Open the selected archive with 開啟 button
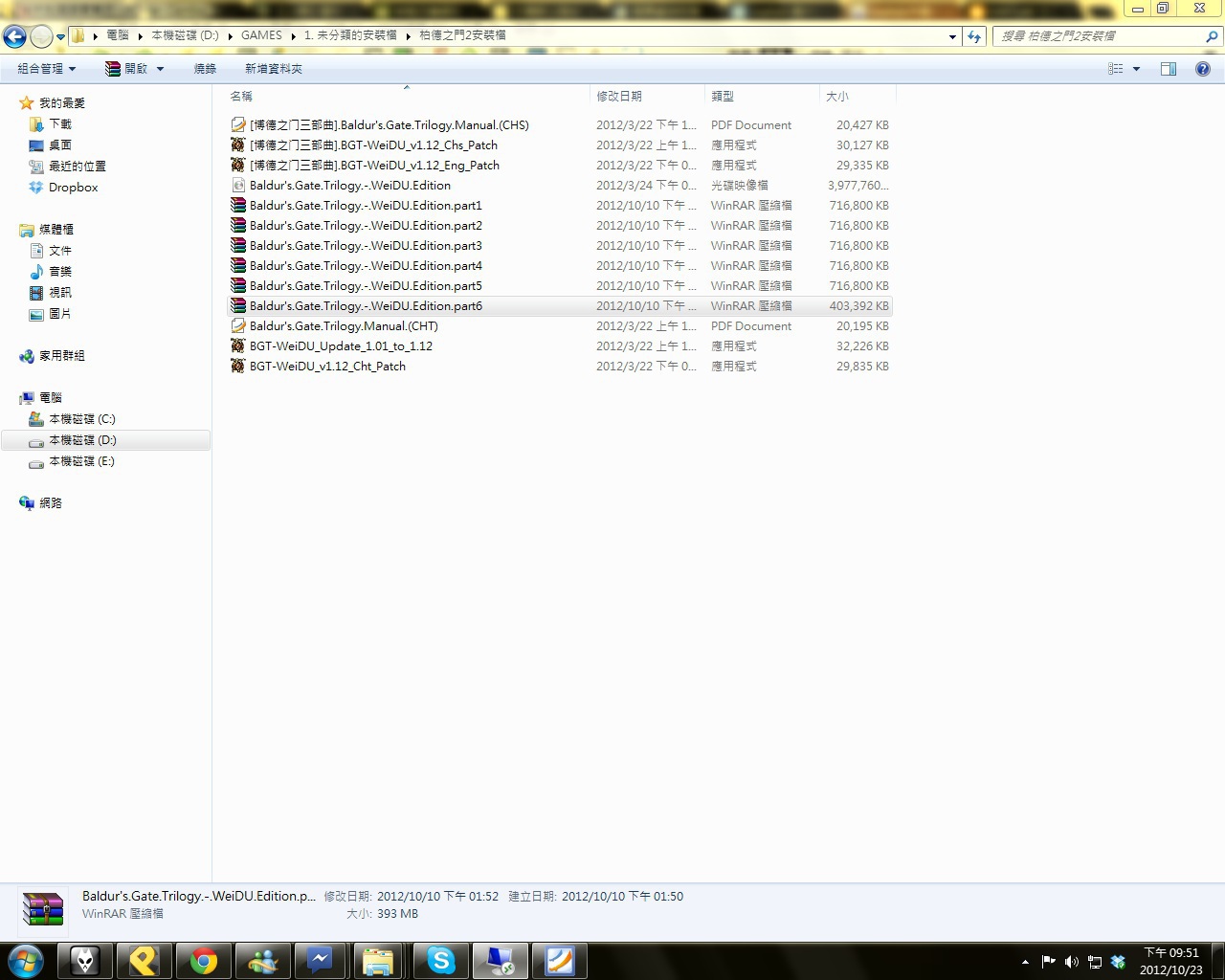The width and height of the screenshot is (1225, 980). [x=126, y=69]
